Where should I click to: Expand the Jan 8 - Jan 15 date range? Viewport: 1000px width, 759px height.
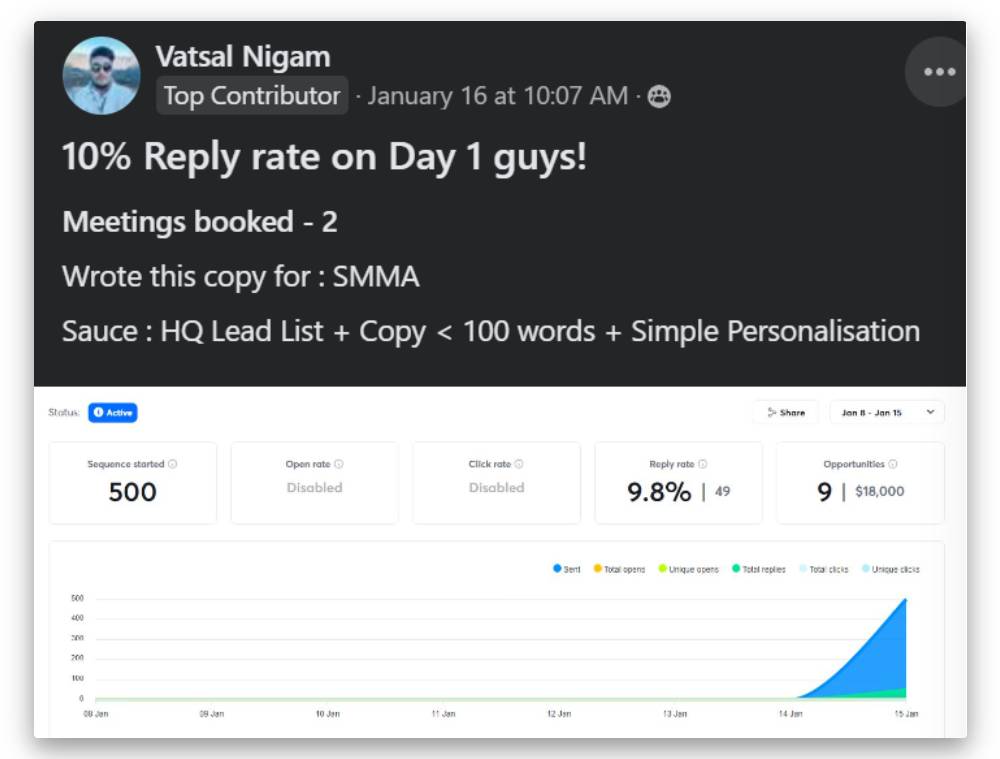click(886, 412)
